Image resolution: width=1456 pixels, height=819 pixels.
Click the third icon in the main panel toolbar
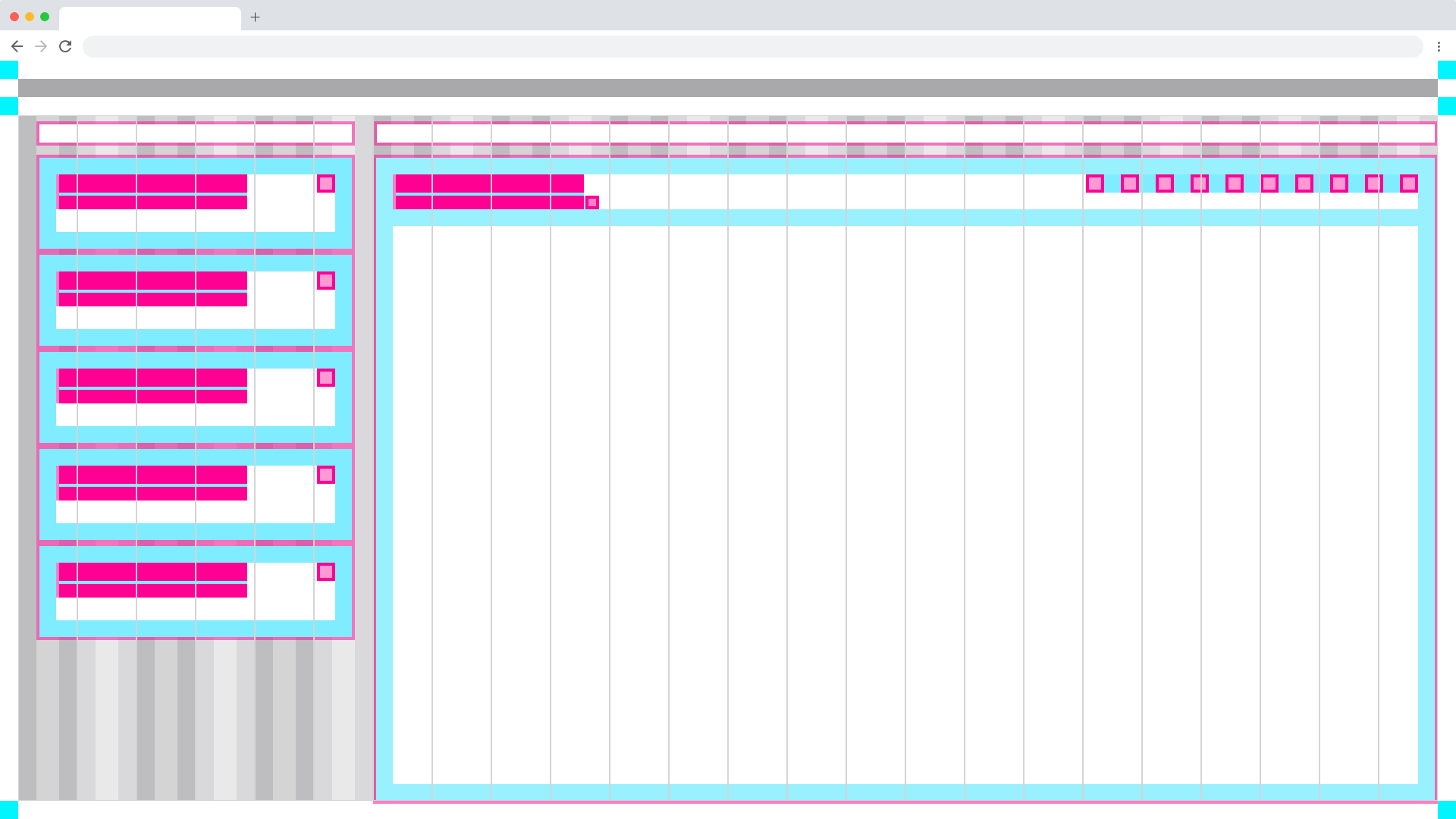1164,184
